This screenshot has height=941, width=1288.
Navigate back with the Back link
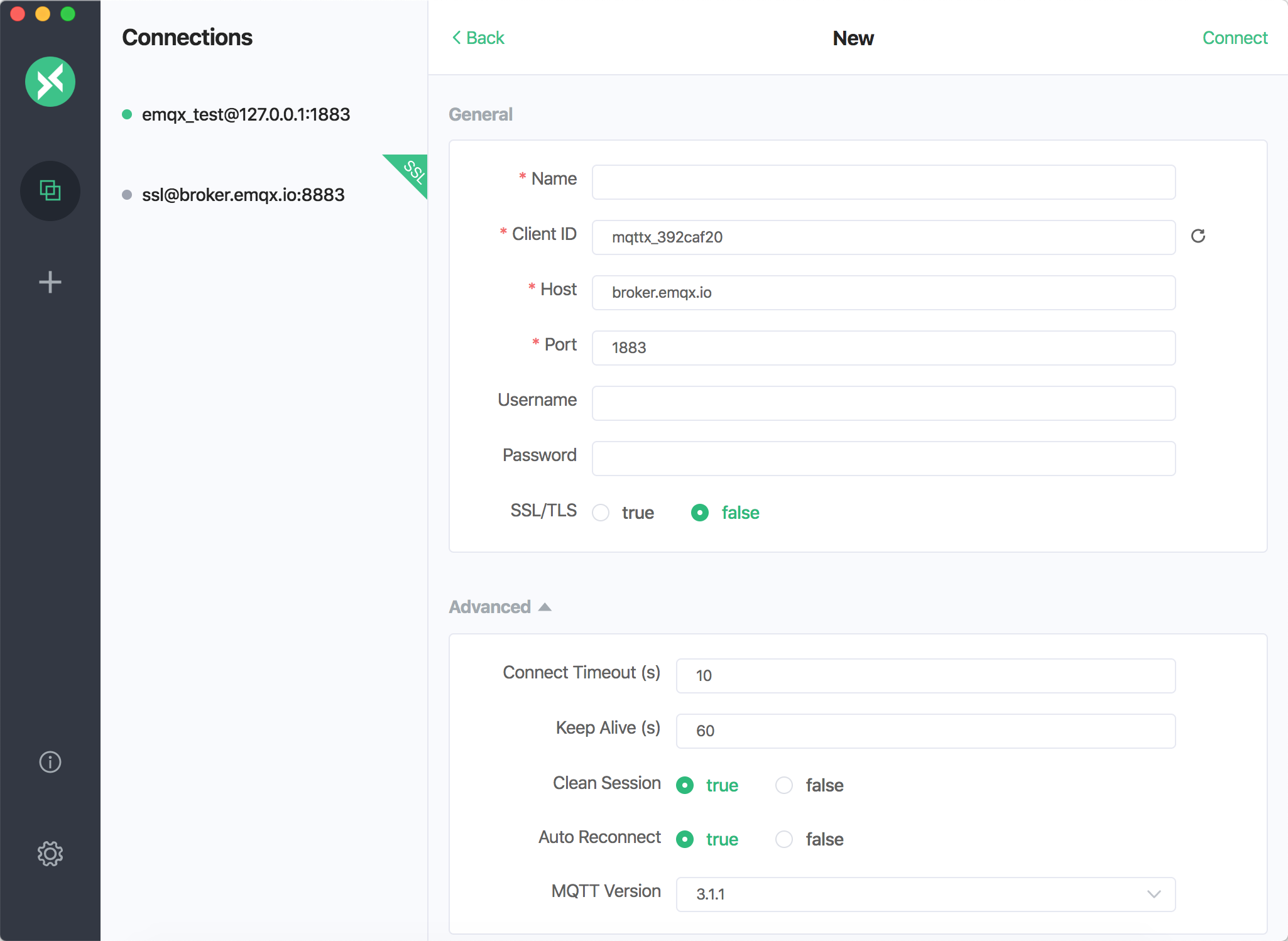(484, 38)
